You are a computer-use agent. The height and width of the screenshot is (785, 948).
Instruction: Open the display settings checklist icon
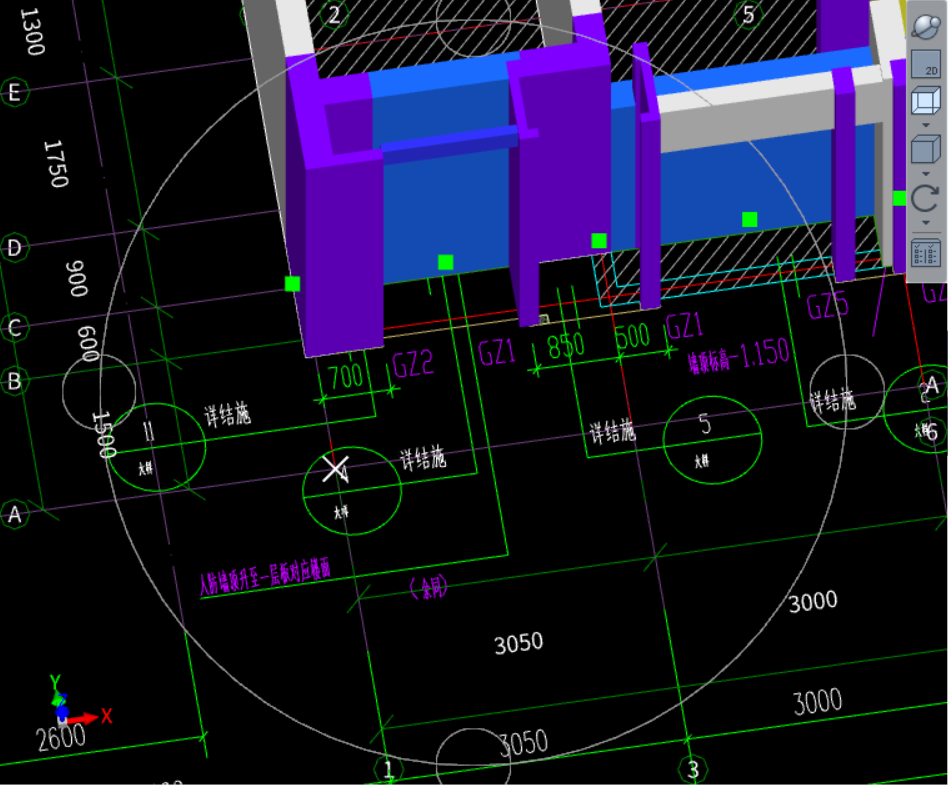[x=926, y=253]
